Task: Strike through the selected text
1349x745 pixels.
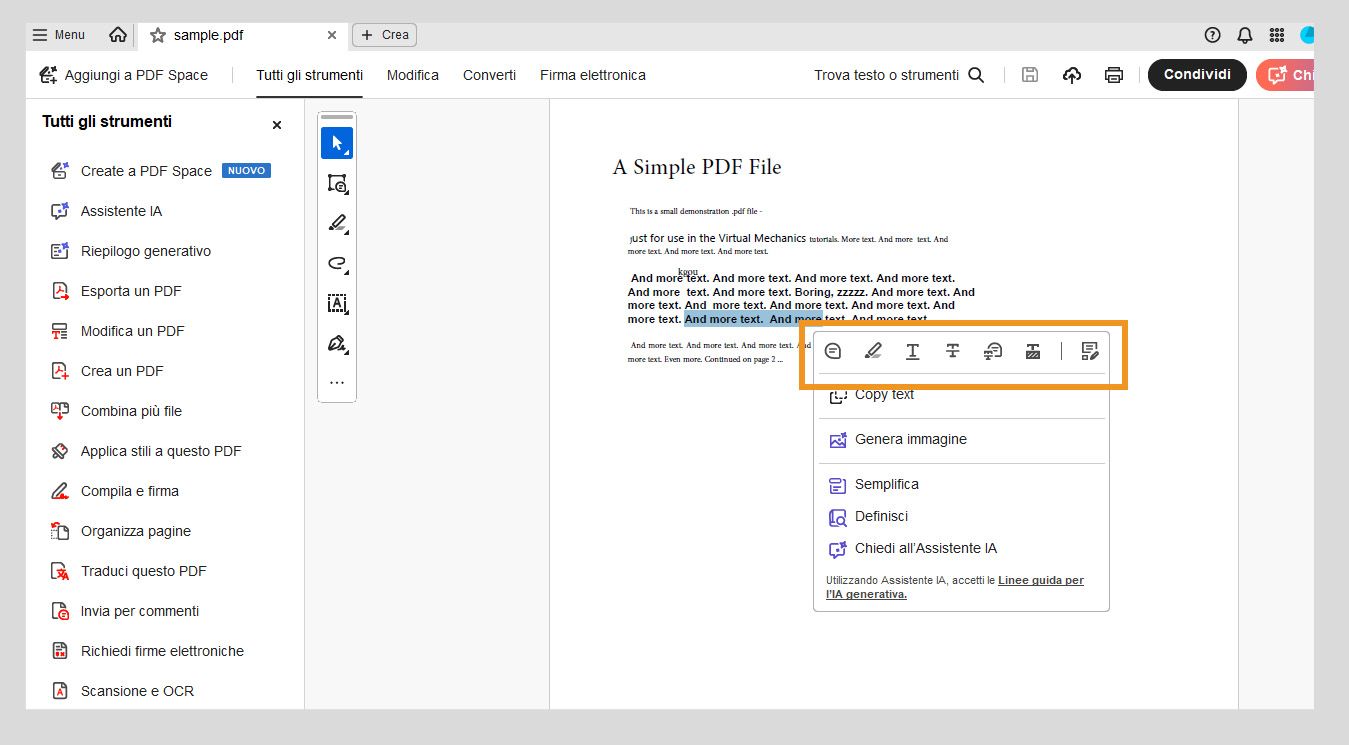Action: point(953,351)
